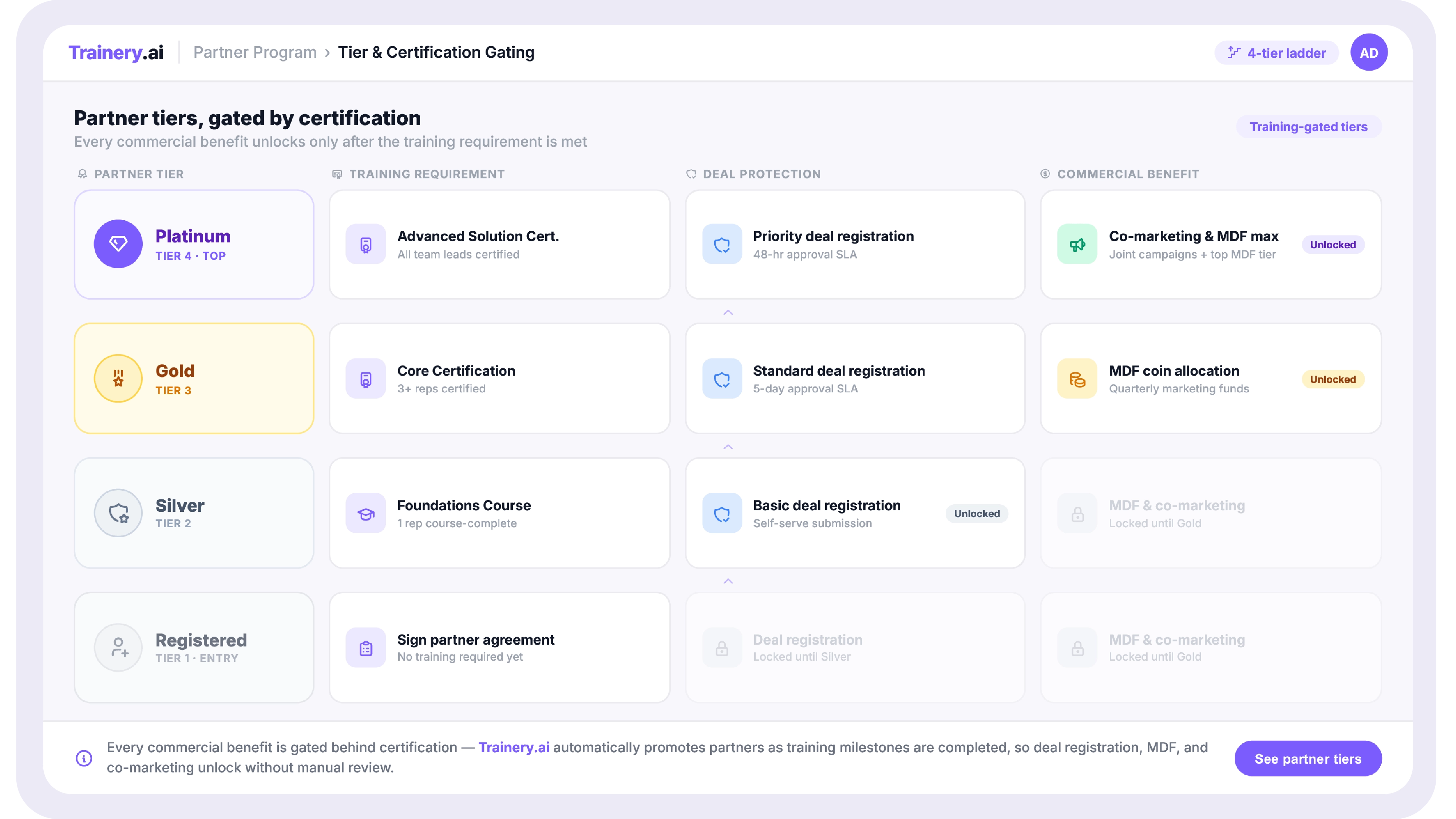Click the All team leads certified text
Screen dimensions: 1456x819
[x=458, y=255]
